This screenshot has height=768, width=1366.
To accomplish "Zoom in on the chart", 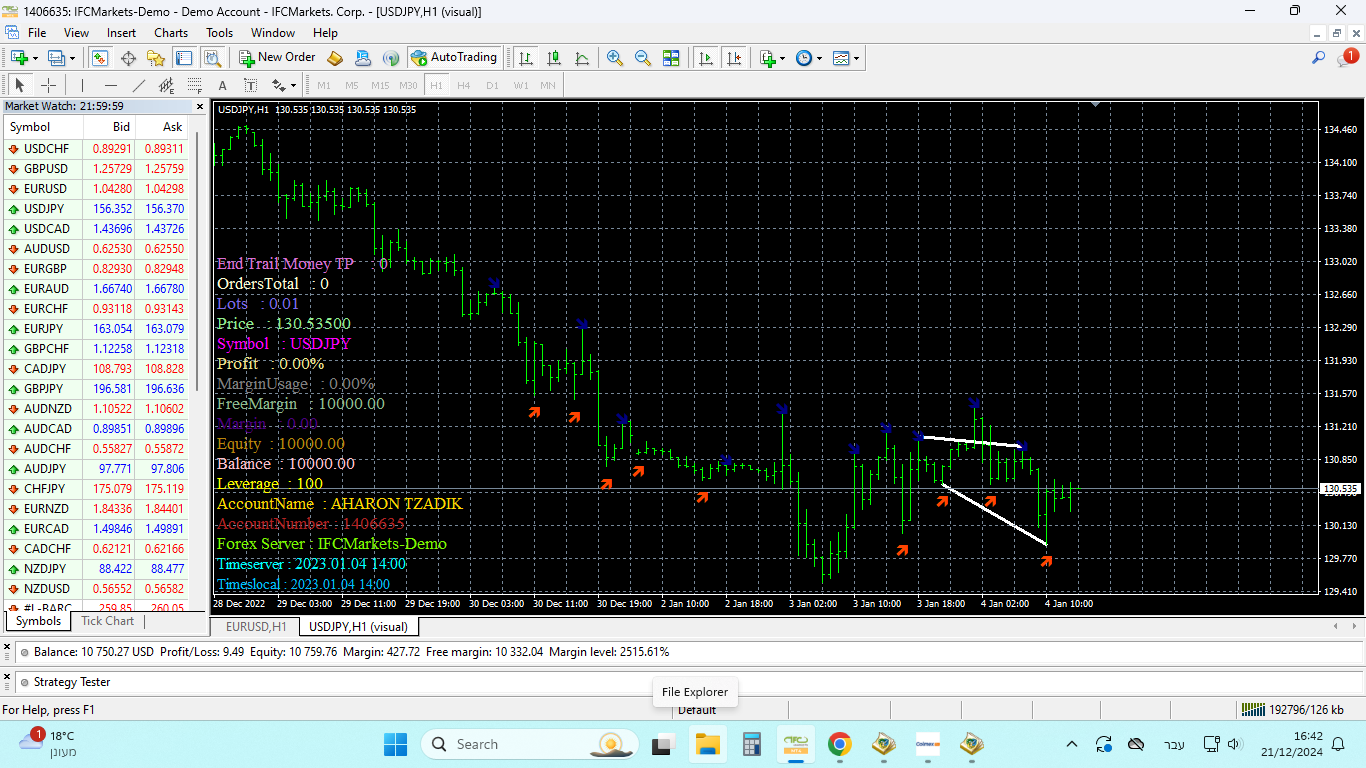I will 615,58.
